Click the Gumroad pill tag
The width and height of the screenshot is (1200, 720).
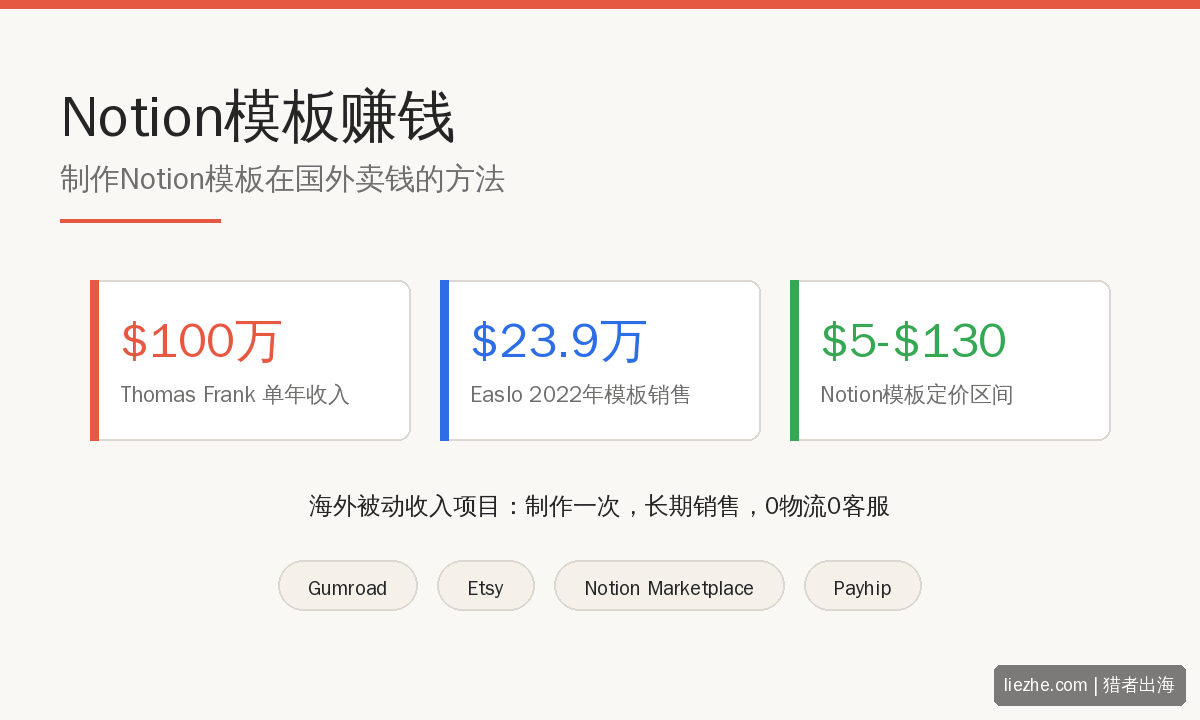click(x=348, y=586)
